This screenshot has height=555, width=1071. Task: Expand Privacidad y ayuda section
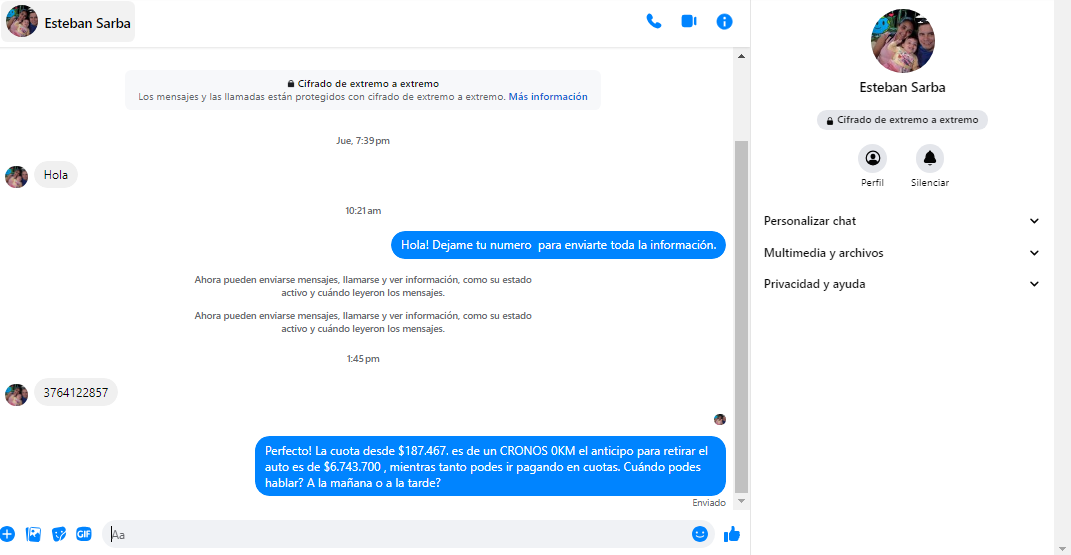click(x=901, y=284)
